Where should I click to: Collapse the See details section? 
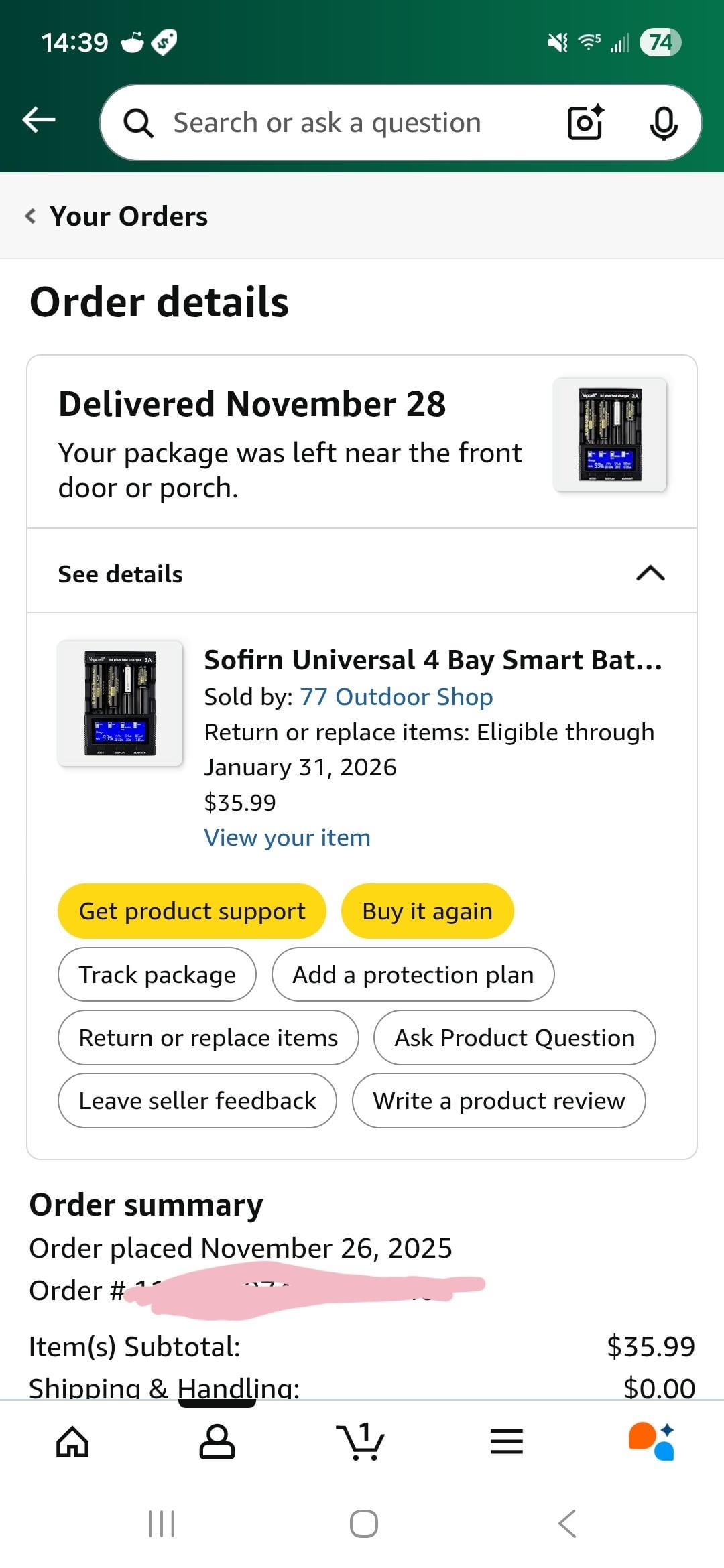tap(650, 574)
